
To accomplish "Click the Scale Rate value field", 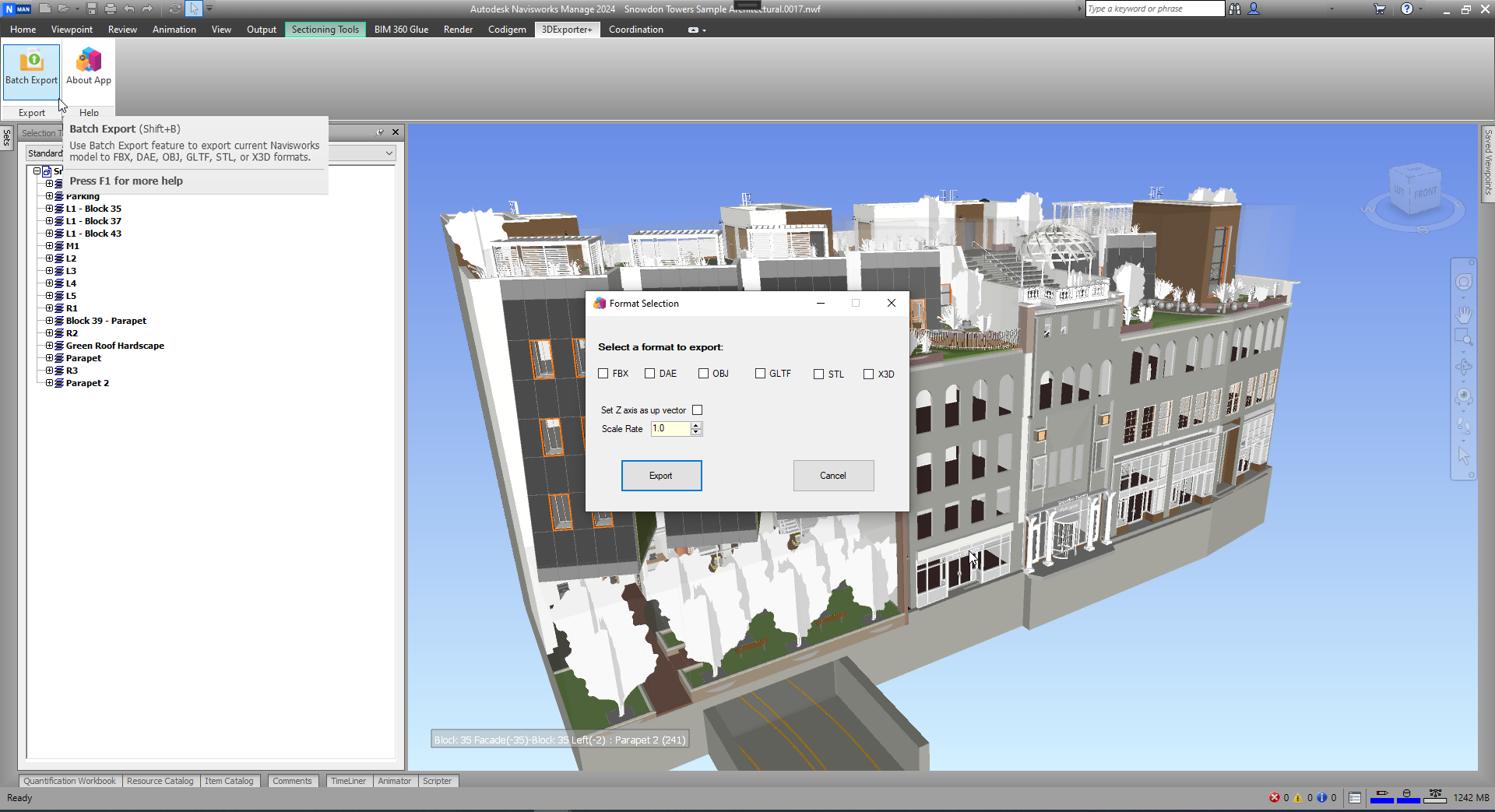I will [x=670, y=429].
